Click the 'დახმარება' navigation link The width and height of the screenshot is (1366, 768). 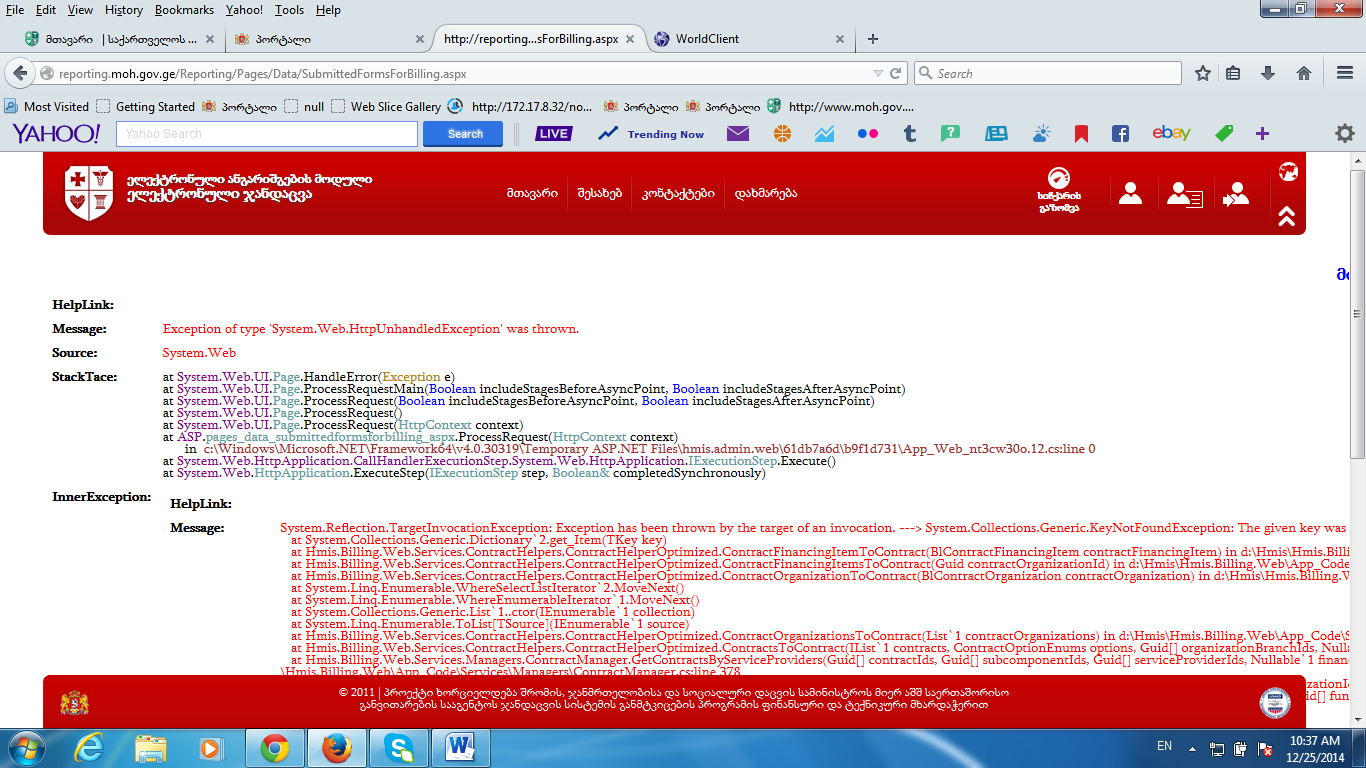765,193
